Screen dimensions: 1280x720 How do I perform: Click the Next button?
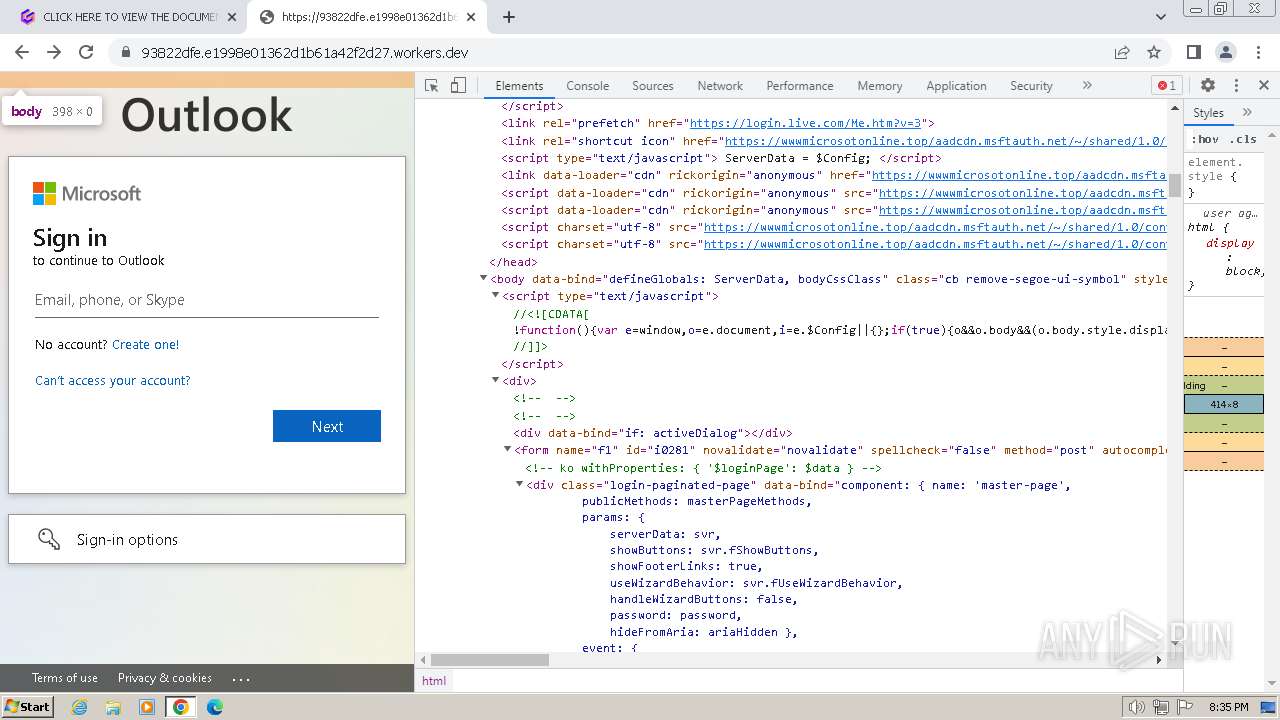[327, 426]
